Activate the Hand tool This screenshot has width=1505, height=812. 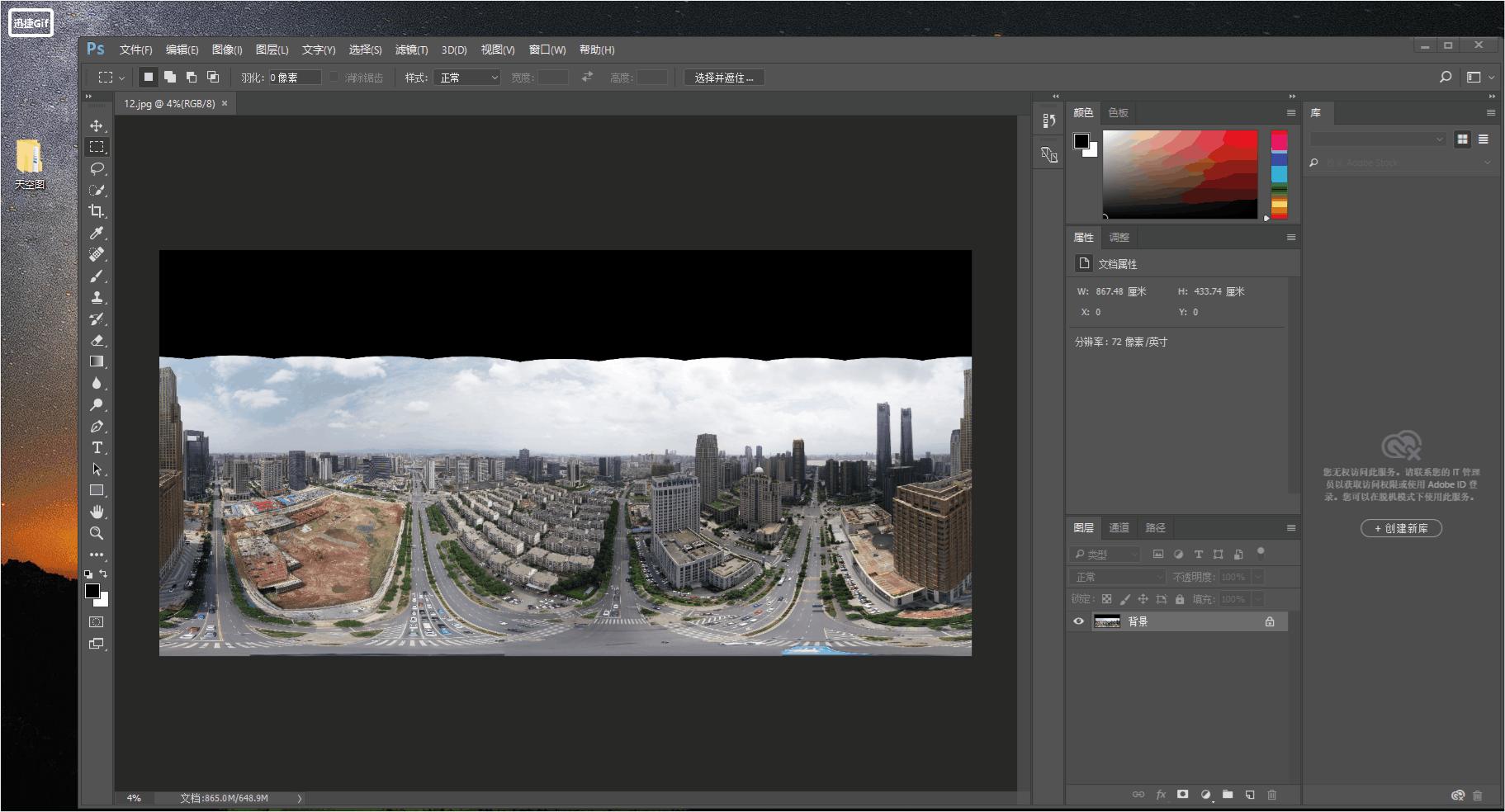tap(97, 512)
